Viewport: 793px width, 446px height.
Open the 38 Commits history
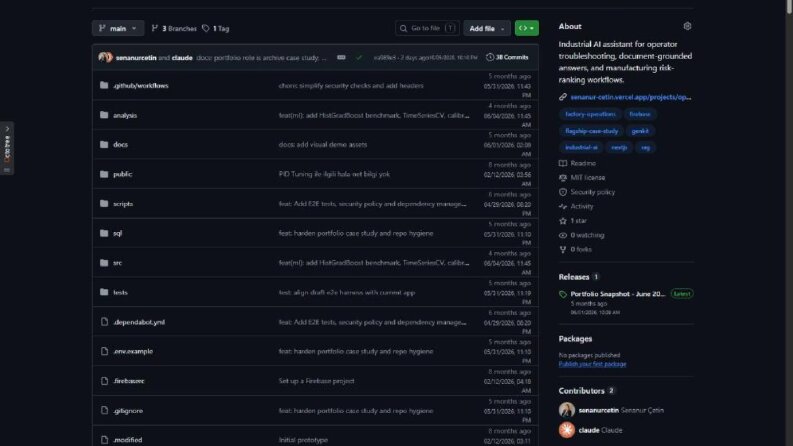pos(507,58)
